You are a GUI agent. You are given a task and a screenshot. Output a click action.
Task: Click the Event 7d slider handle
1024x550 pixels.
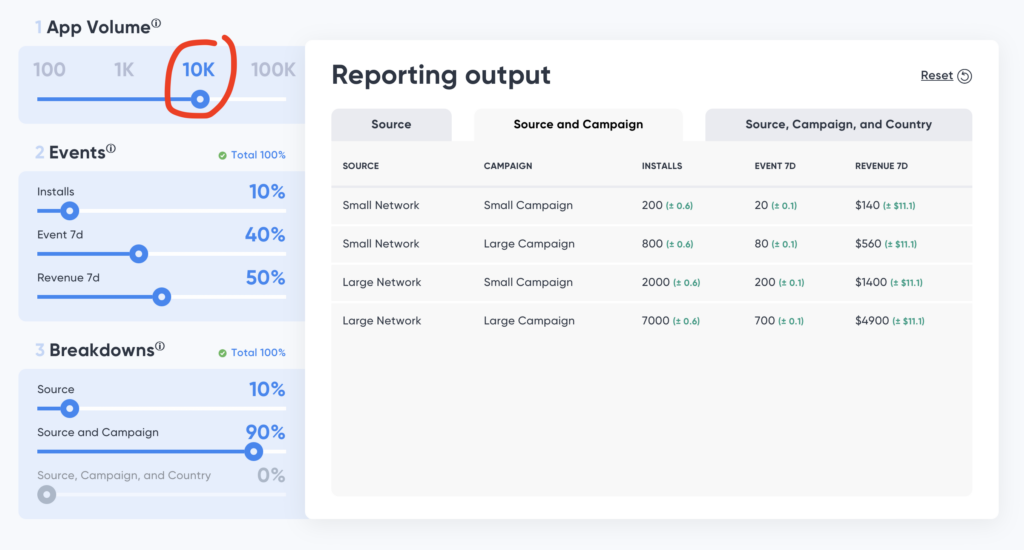coord(138,254)
